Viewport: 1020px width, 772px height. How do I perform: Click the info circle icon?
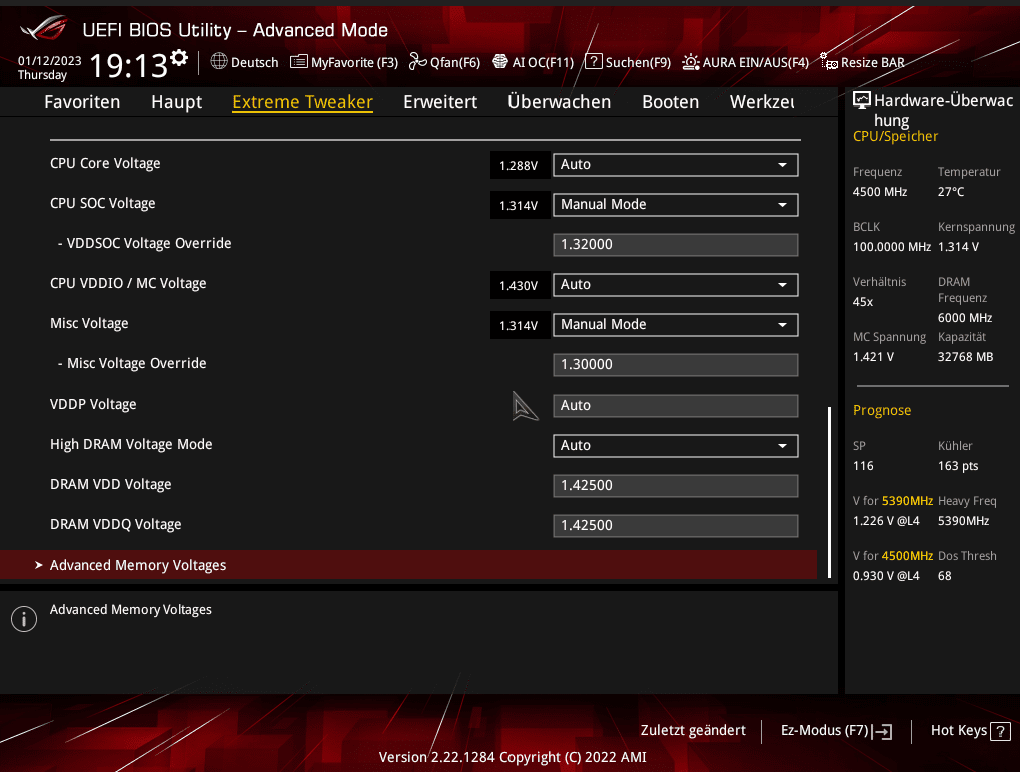[24, 619]
